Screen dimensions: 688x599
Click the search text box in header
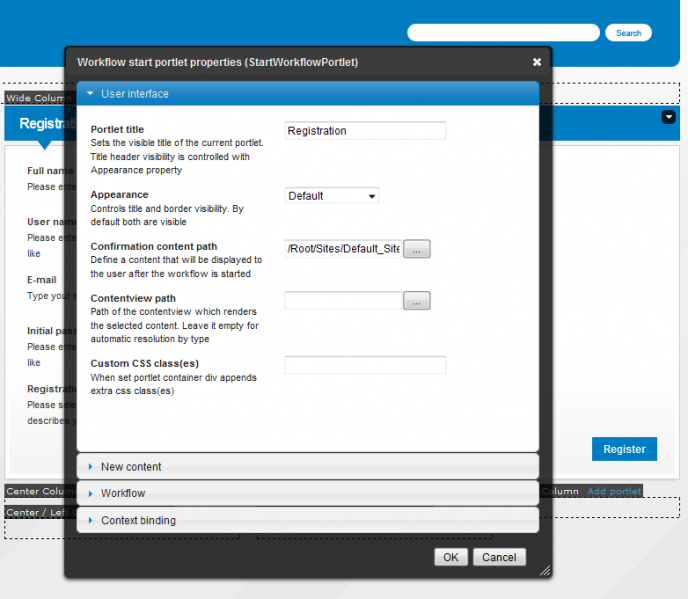pyautogui.click(x=503, y=33)
